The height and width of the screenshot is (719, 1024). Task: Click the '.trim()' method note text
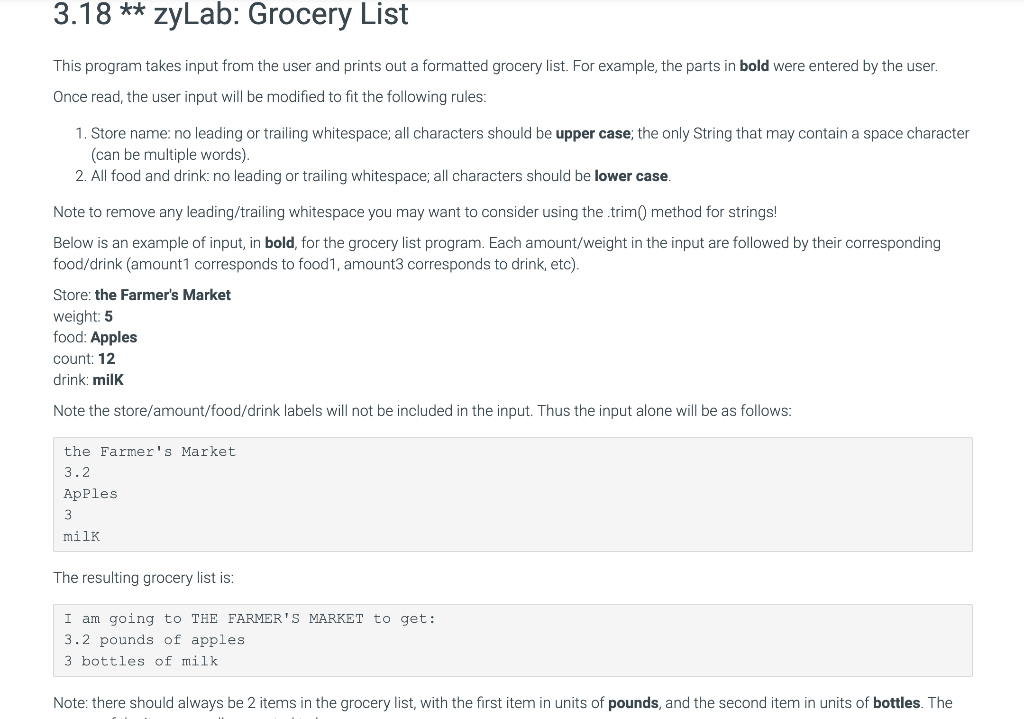[x=415, y=212]
